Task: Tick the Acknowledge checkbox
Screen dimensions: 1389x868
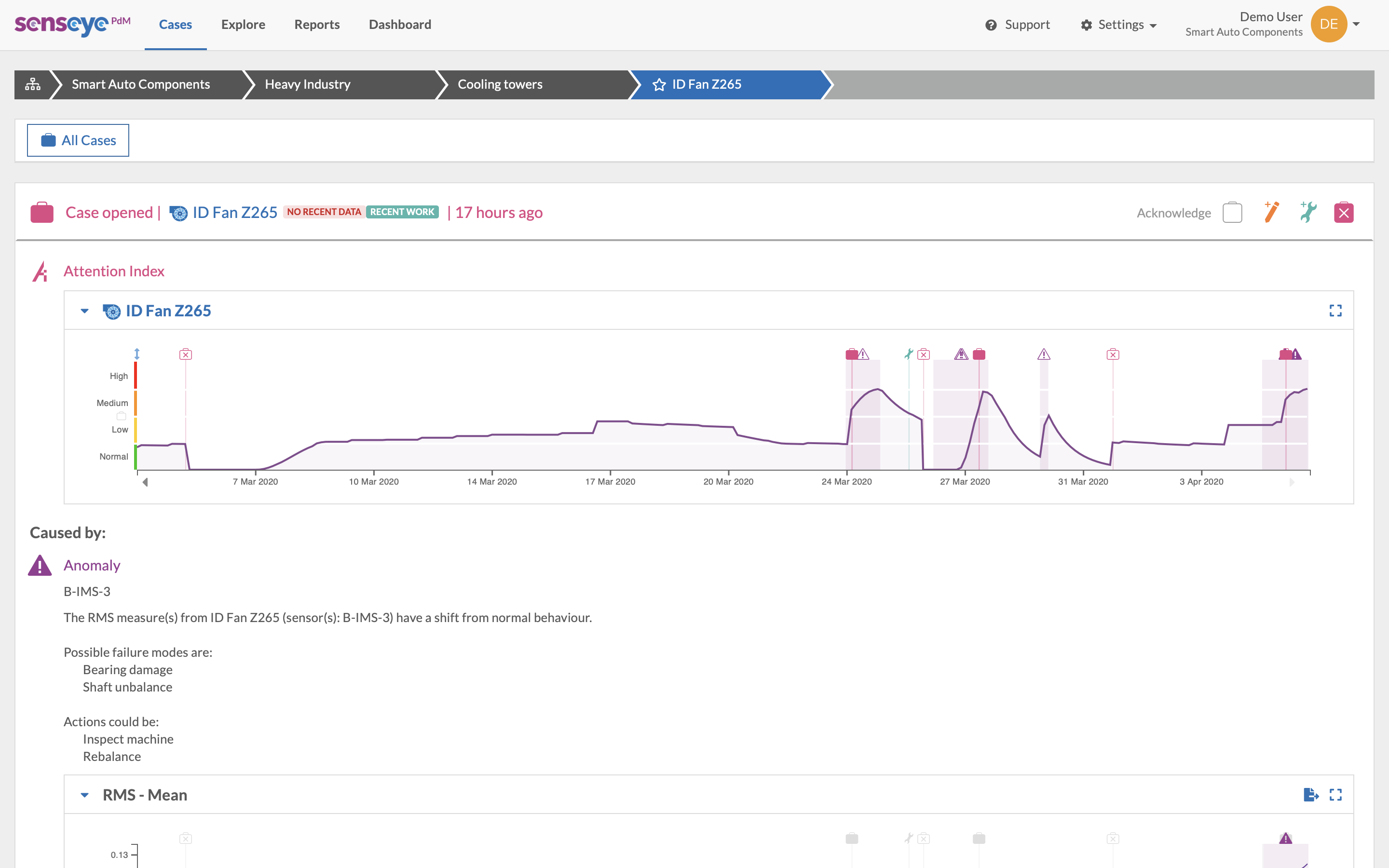Action: 1232,213
